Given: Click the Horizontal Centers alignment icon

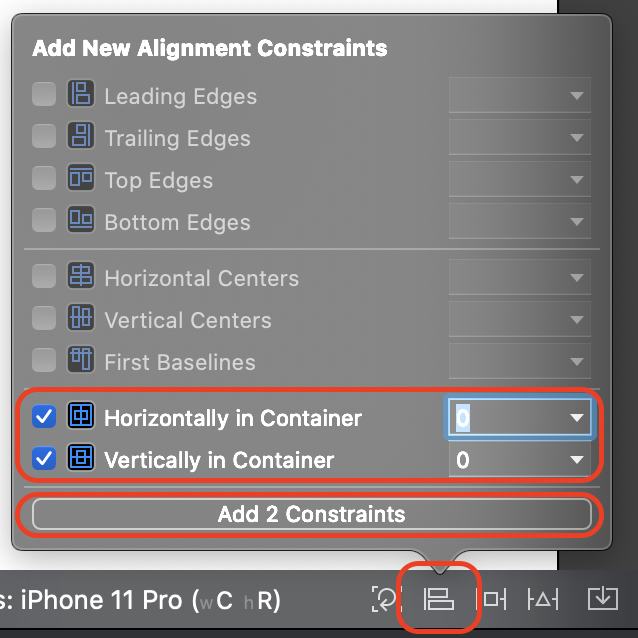Looking at the screenshot, I should point(81,275).
